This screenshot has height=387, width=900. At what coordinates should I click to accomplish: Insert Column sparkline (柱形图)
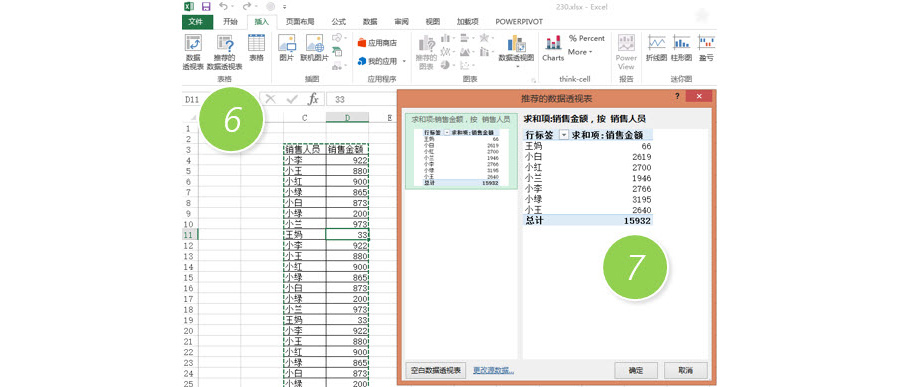pos(681,48)
